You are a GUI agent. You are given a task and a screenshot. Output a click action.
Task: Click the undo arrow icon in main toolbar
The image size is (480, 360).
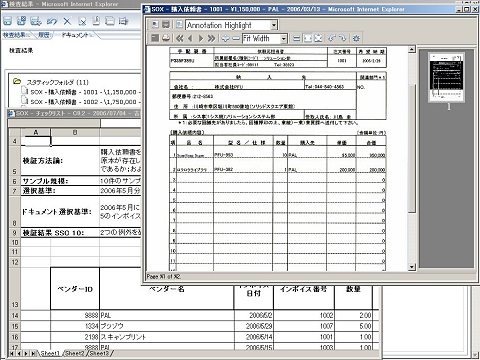52,21
